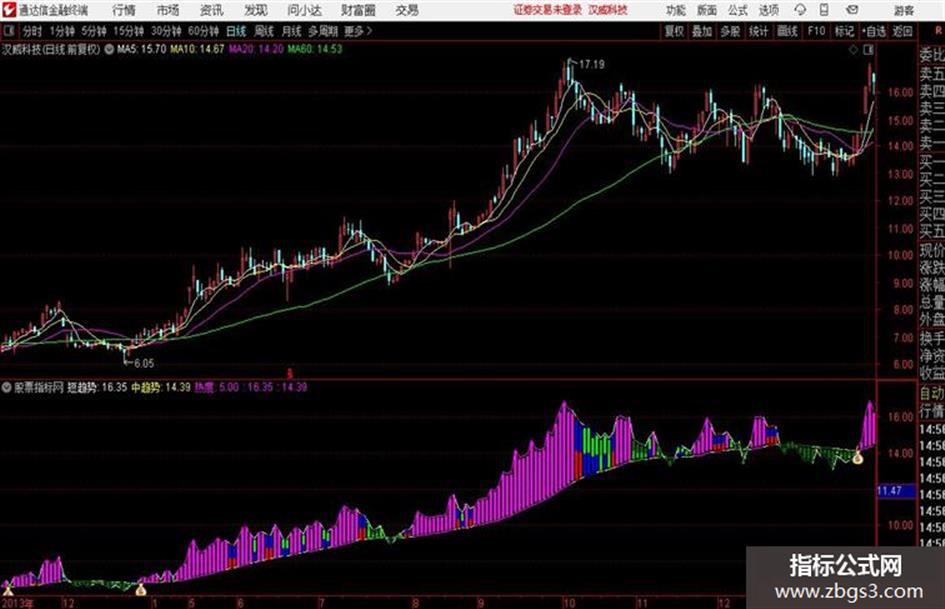Viewport: 945px width, 609px height.
Task: Click the +自选 add to watchlist button
Action: pyautogui.click(x=873, y=31)
